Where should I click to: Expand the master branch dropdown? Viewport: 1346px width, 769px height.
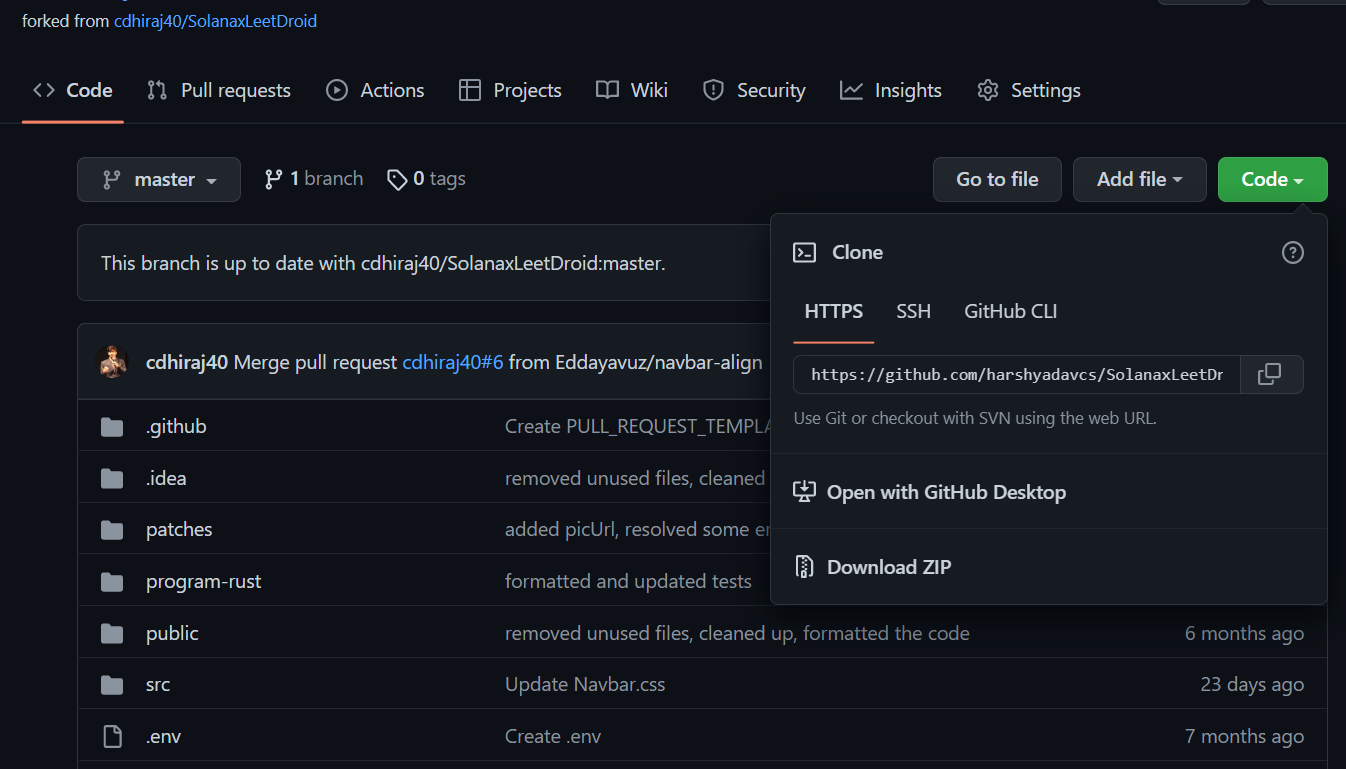pos(159,180)
